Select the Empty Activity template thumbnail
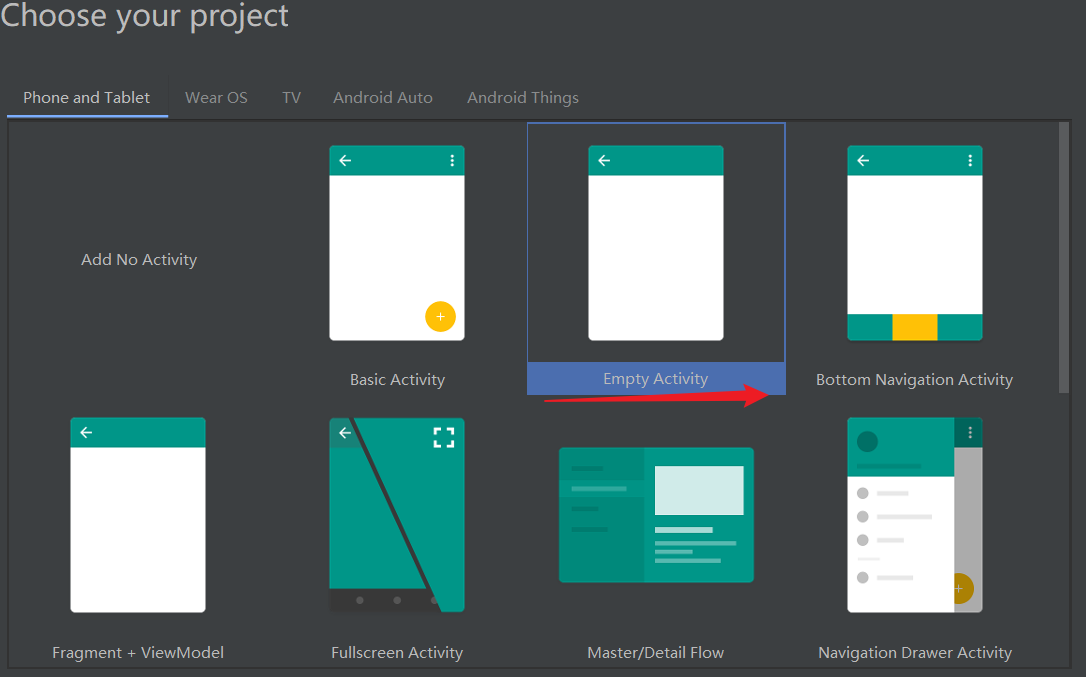This screenshot has height=677, width=1086. point(656,243)
